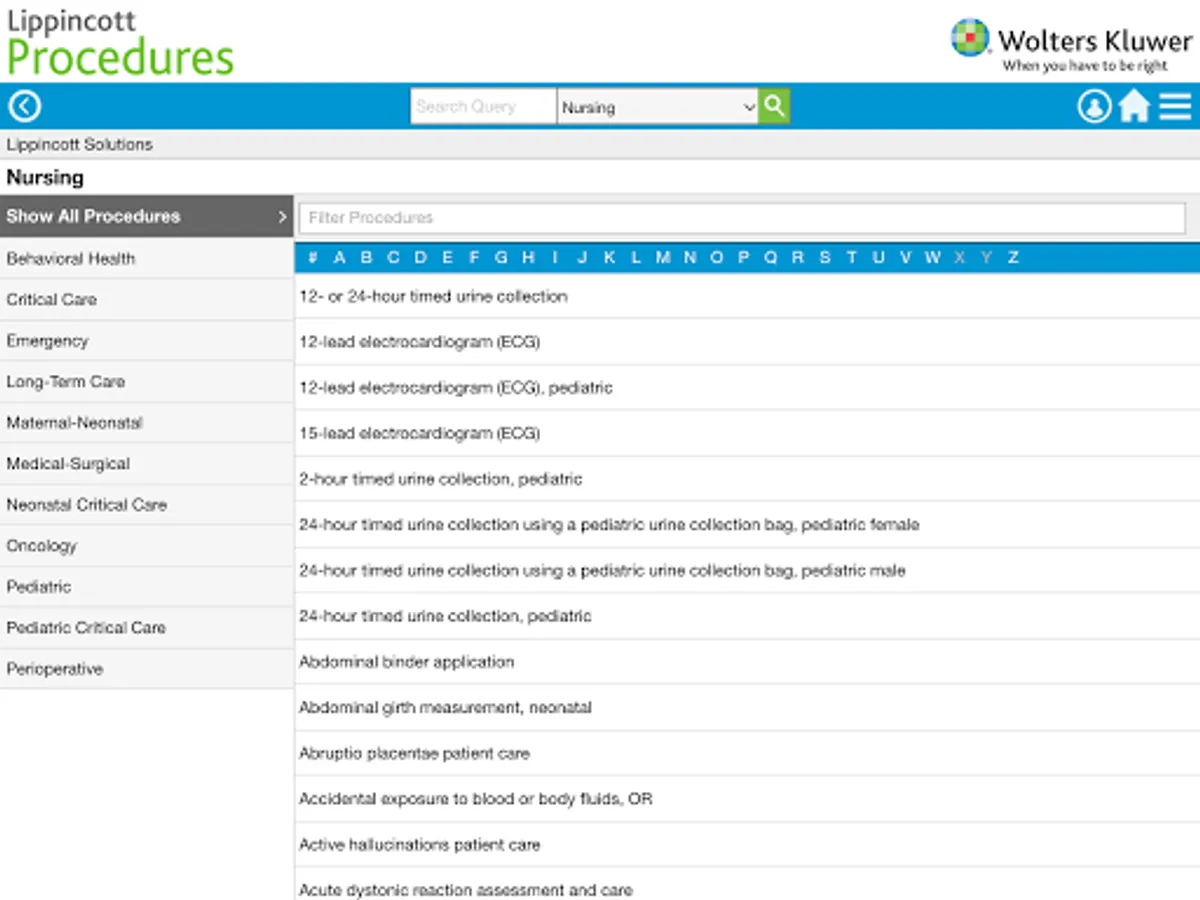
Task: Jump to letter I in index
Action: pos(555,257)
